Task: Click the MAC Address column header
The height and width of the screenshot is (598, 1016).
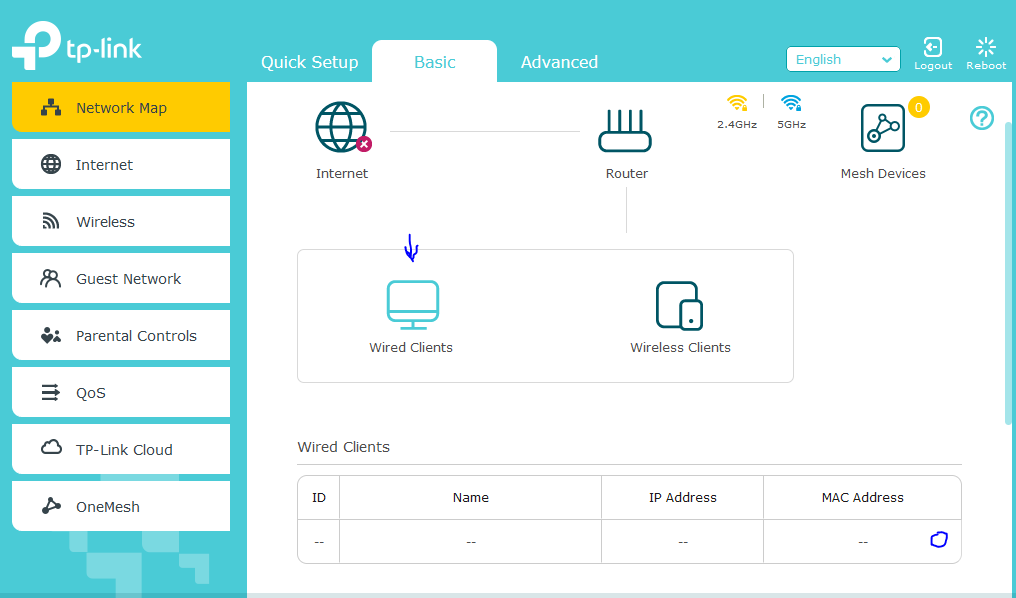Action: [x=862, y=498]
